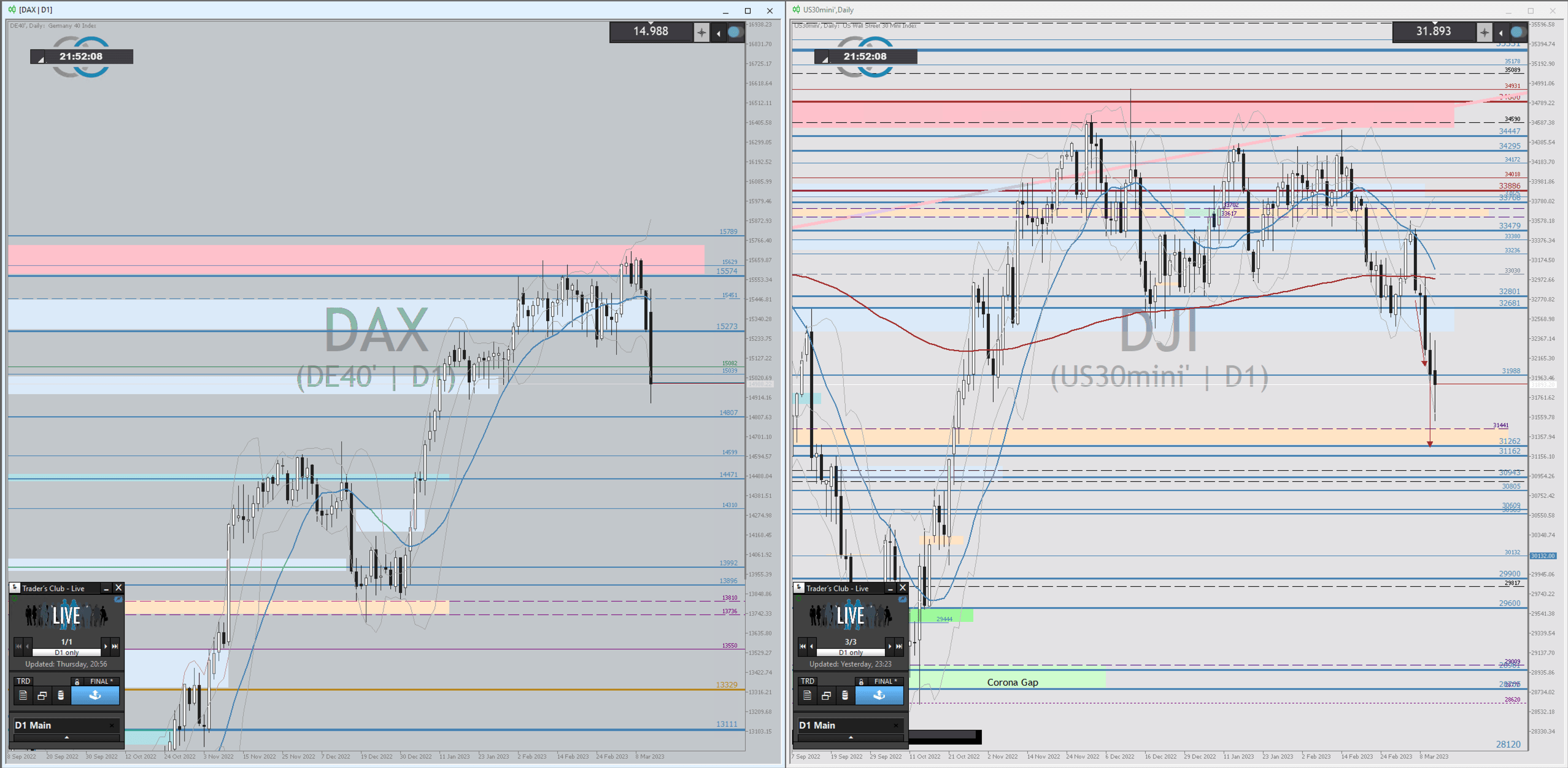The image size is (1568, 768).
Task: Click the overlapping windows icon in the US30mini panel
Action: (x=826, y=696)
